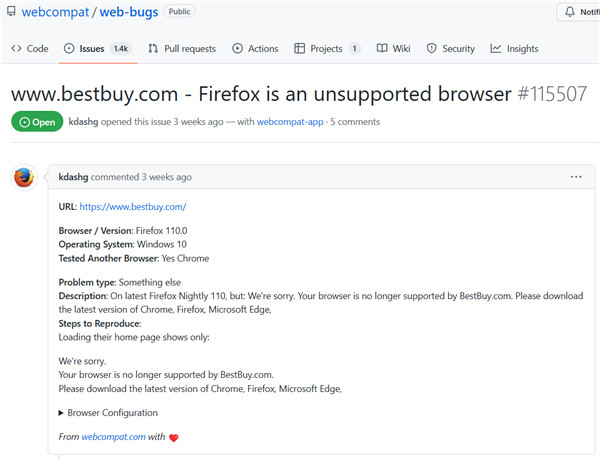
Task: Click the Yes Chrome text
Action: point(185,258)
